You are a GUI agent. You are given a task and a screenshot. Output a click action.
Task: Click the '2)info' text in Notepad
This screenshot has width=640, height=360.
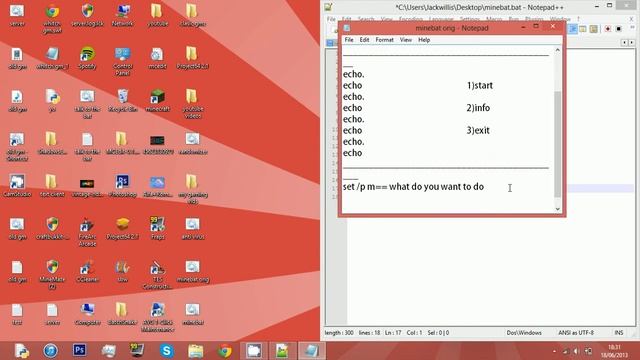point(478,108)
